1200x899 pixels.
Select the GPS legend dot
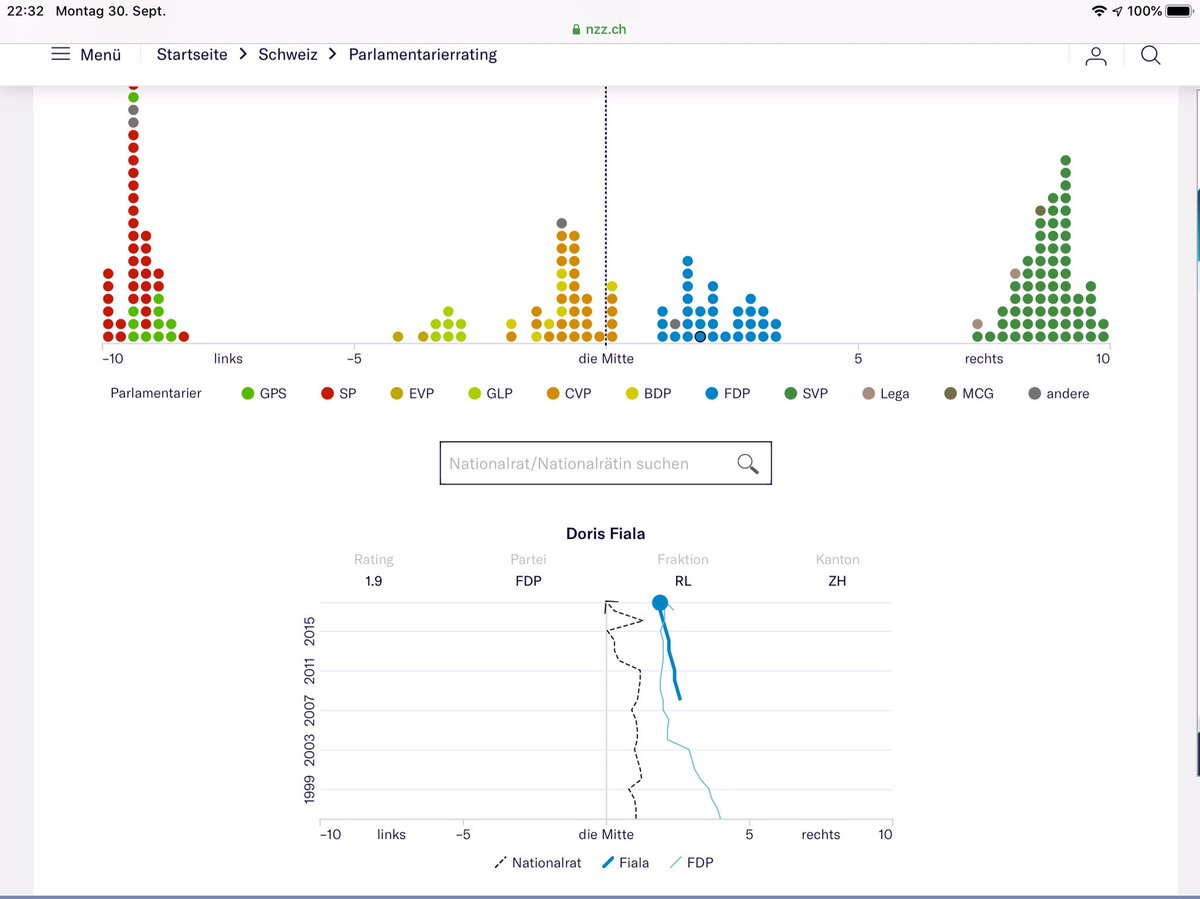(248, 394)
